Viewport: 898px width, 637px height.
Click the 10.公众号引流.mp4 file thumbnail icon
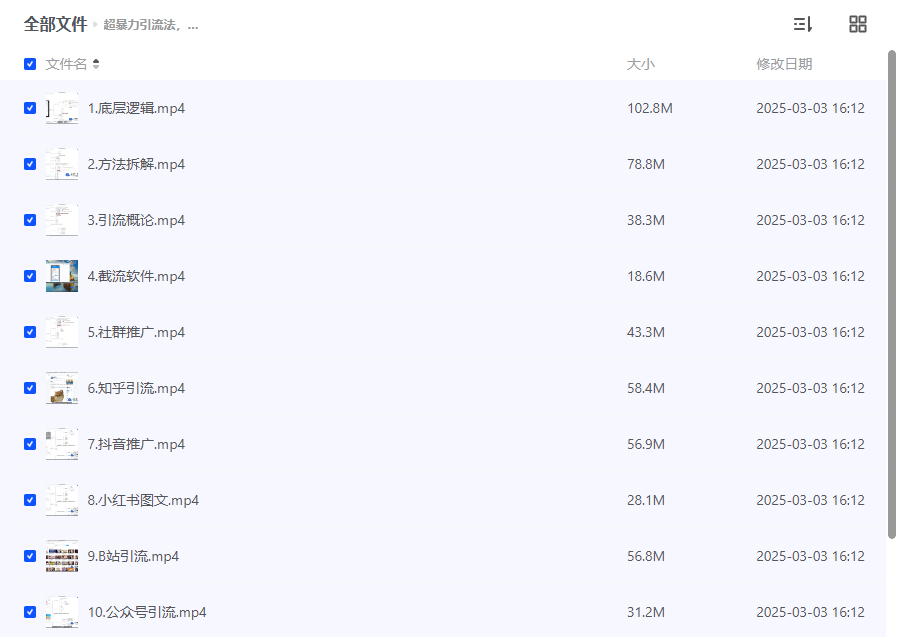pos(62,612)
